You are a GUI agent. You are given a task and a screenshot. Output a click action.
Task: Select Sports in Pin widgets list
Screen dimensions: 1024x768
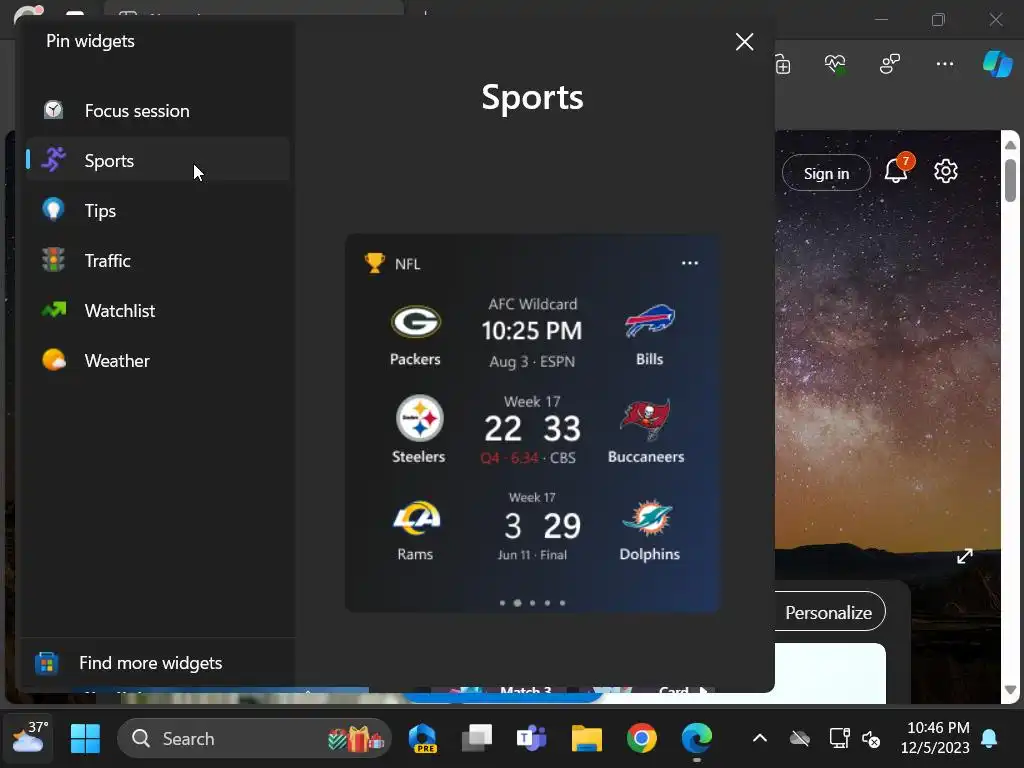(x=157, y=161)
